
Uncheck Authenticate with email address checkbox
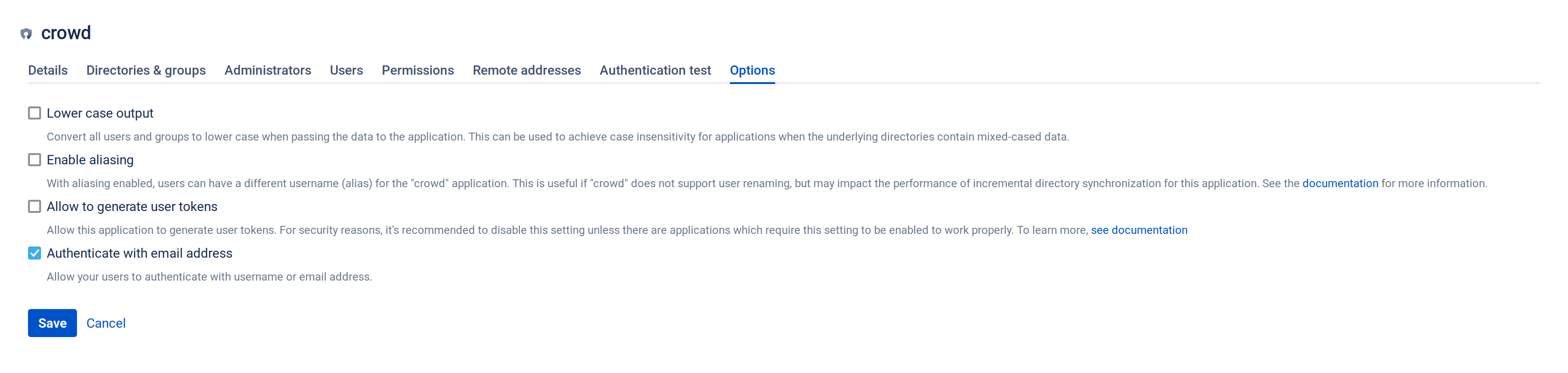[x=35, y=253]
